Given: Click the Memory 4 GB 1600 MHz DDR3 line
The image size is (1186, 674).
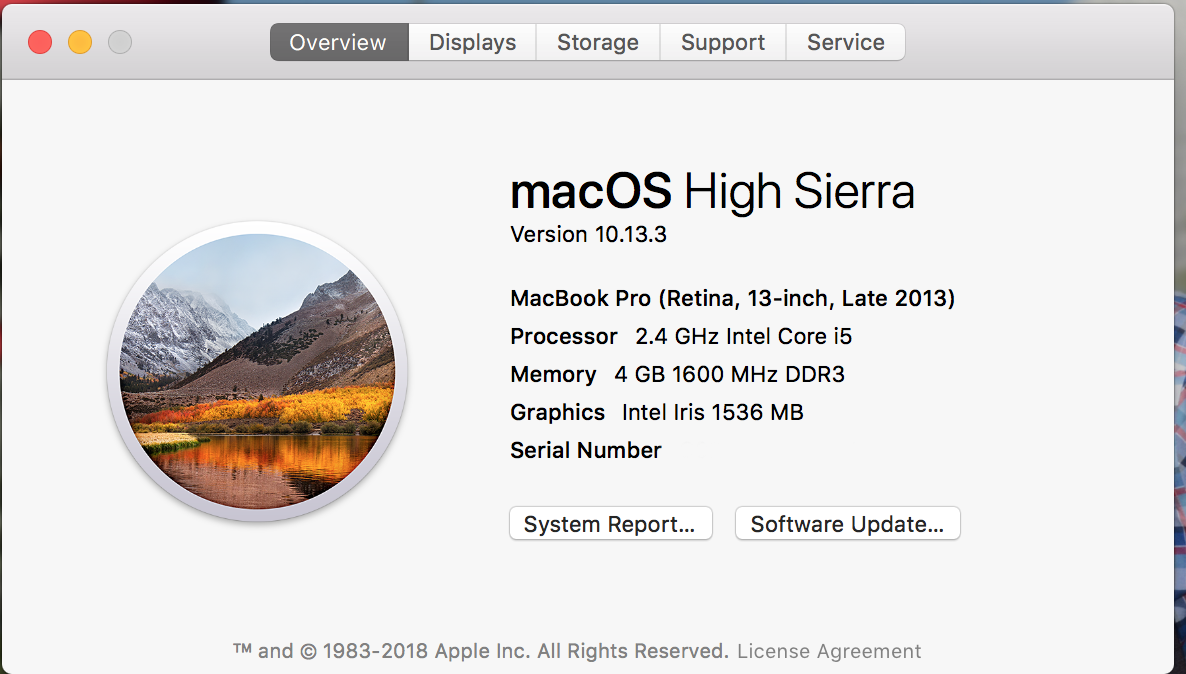Looking at the screenshot, I should pyautogui.click(x=677, y=374).
